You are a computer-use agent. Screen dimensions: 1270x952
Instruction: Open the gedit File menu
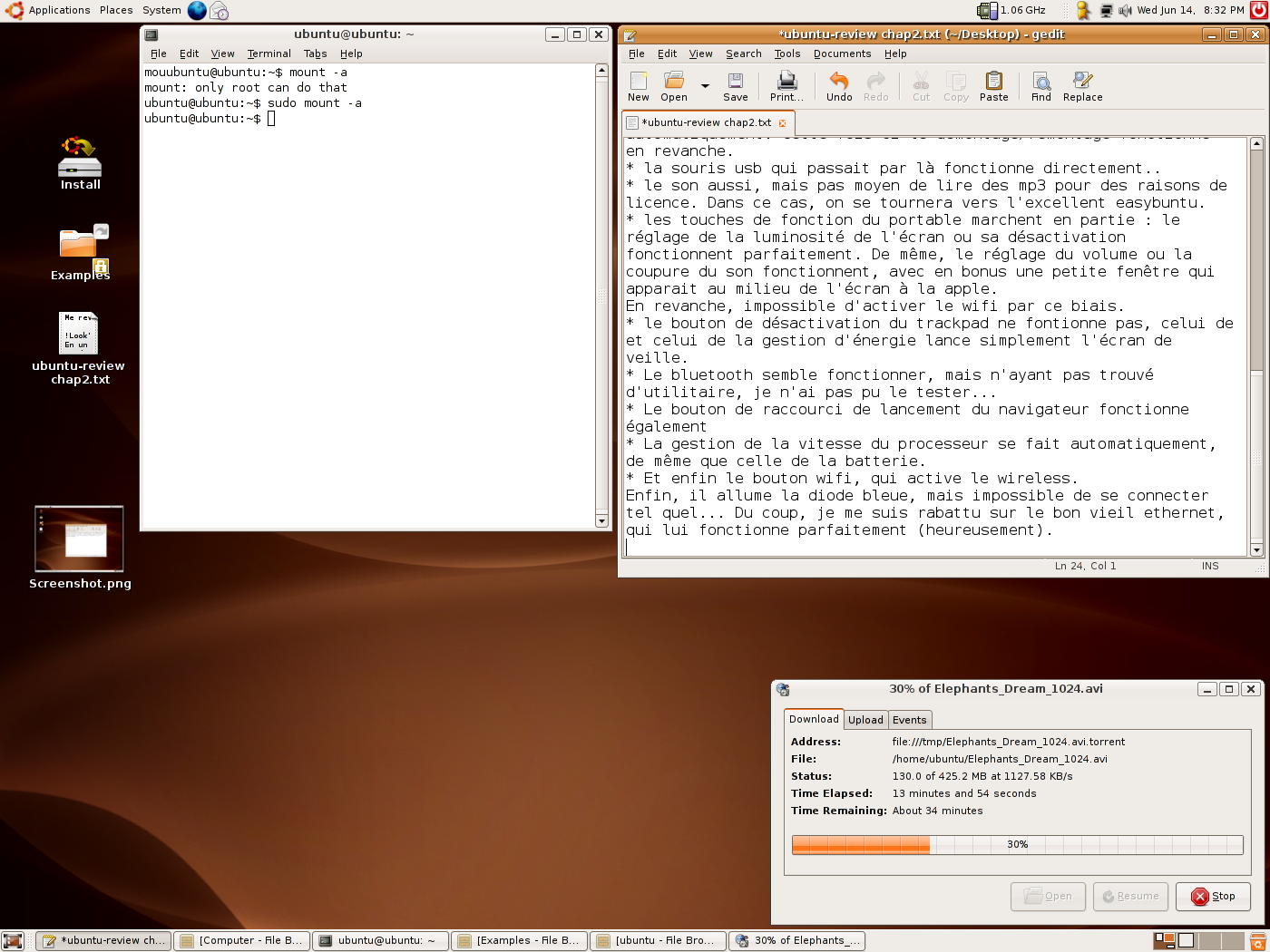coord(637,53)
